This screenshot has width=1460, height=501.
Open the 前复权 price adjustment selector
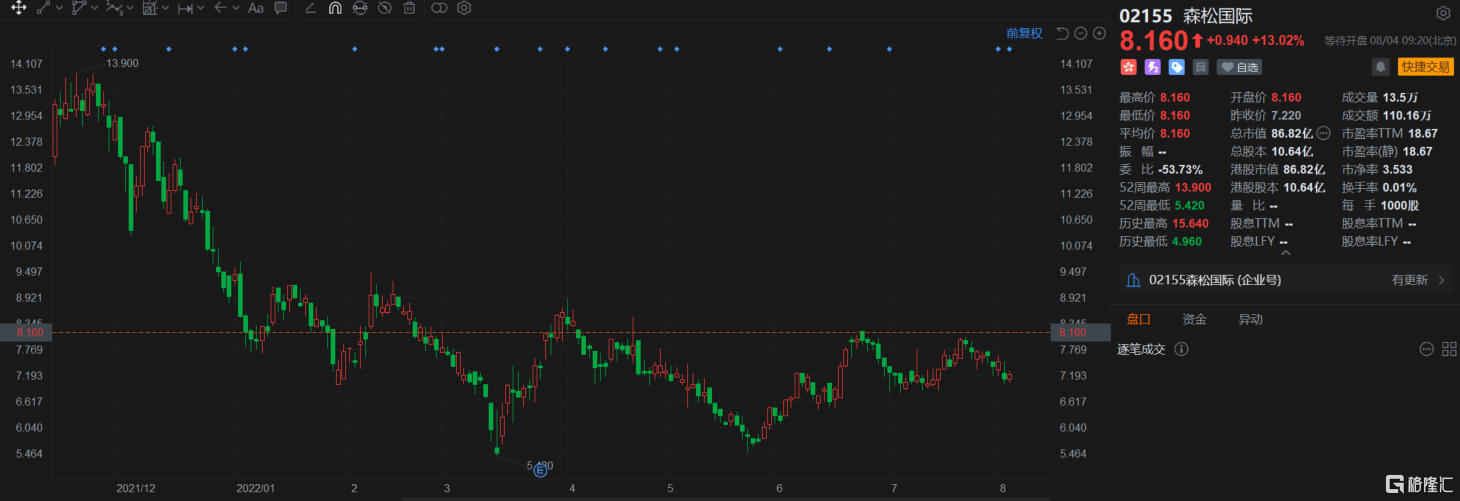[x=1024, y=33]
